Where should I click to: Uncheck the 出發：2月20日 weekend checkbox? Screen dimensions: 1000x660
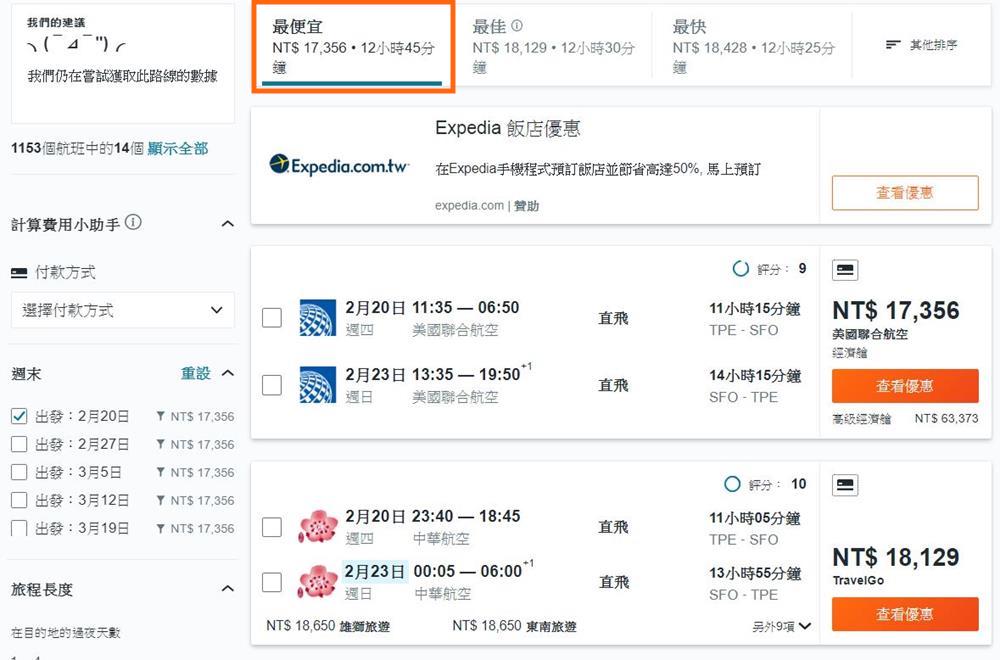(x=19, y=416)
